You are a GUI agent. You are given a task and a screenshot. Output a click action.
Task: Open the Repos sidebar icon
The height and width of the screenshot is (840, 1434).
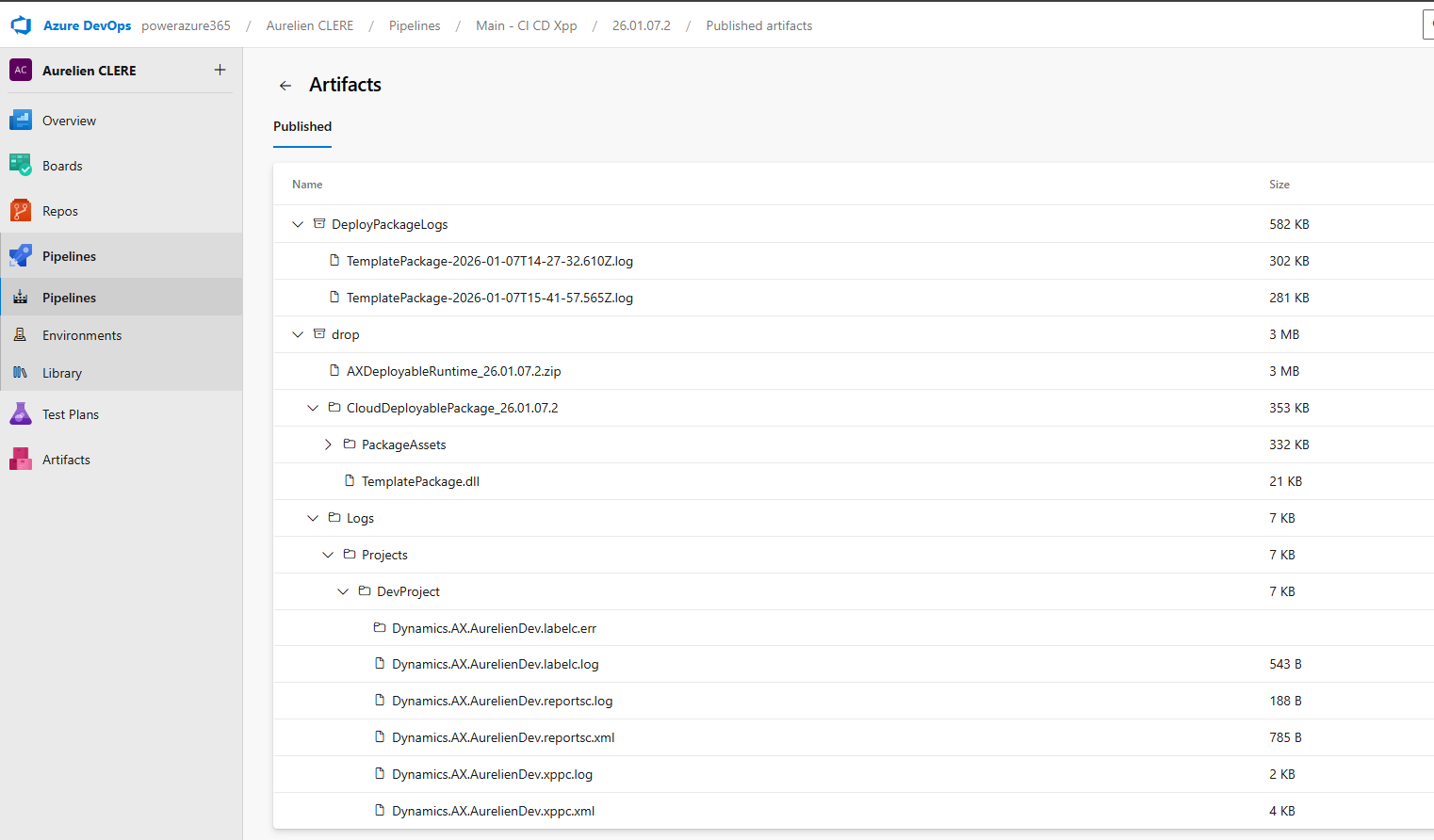pyautogui.click(x=21, y=211)
